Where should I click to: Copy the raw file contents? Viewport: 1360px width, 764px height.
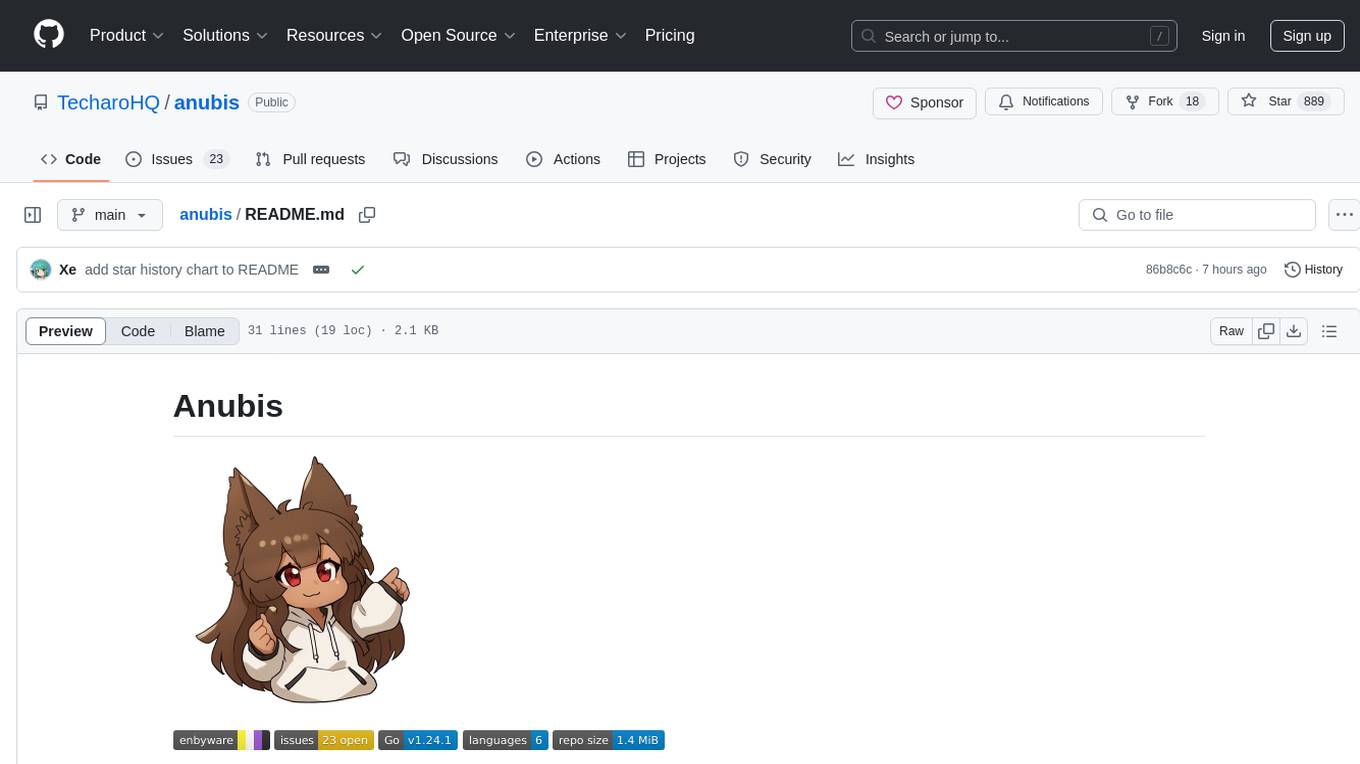(x=1267, y=331)
